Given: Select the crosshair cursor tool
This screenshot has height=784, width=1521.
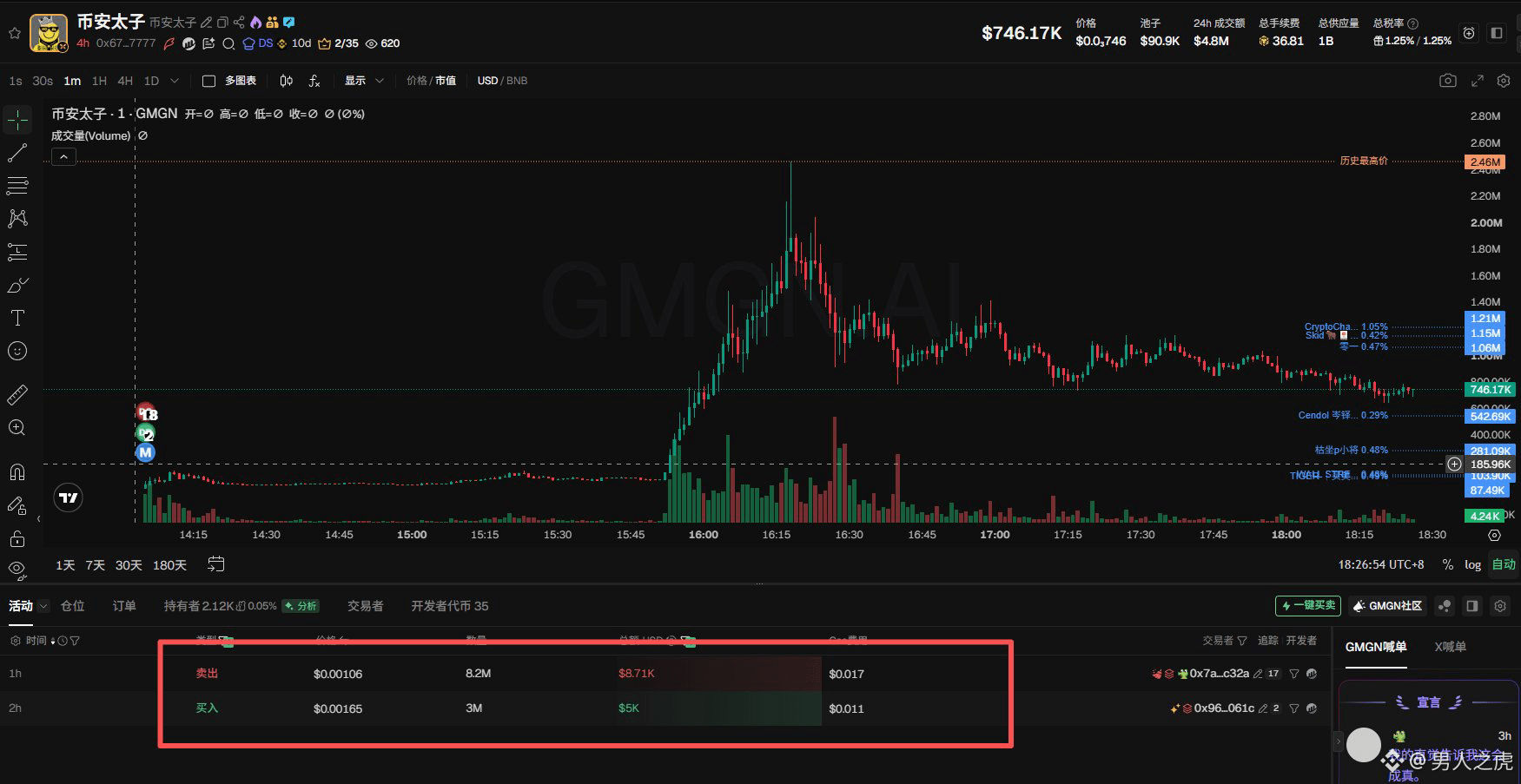Looking at the screenshot, I should pyautogui.click(x=17, y=120).
